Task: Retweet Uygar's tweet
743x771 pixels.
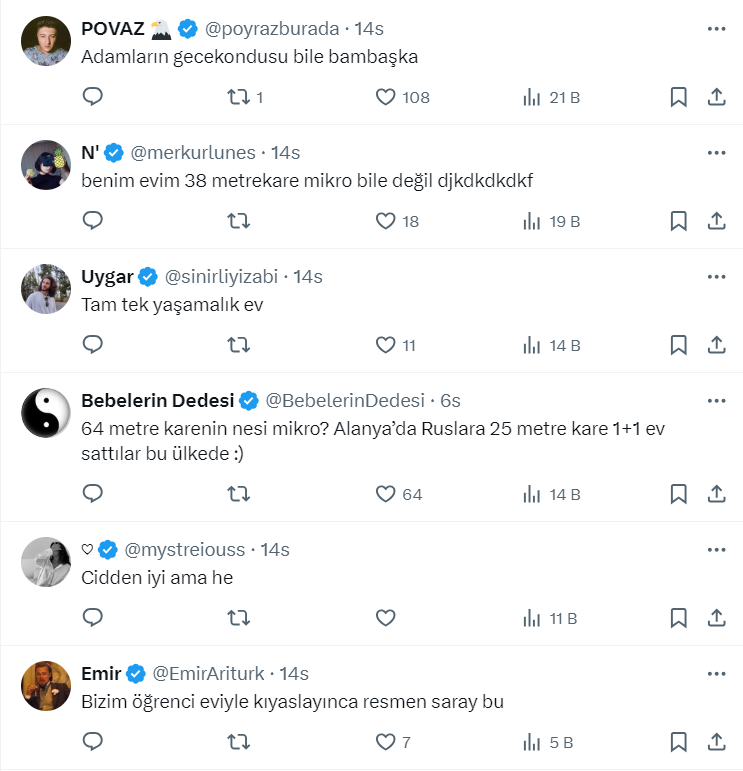Action: (239, 345)
